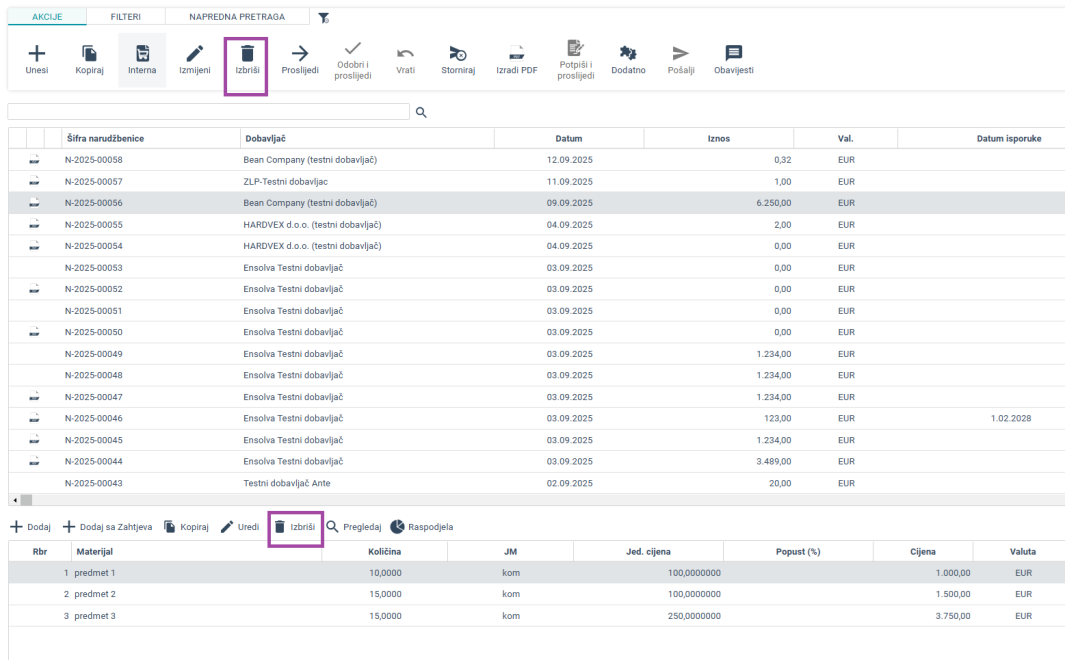
Task: Click the Obavijesti message icon
Action: pos(733,54)
